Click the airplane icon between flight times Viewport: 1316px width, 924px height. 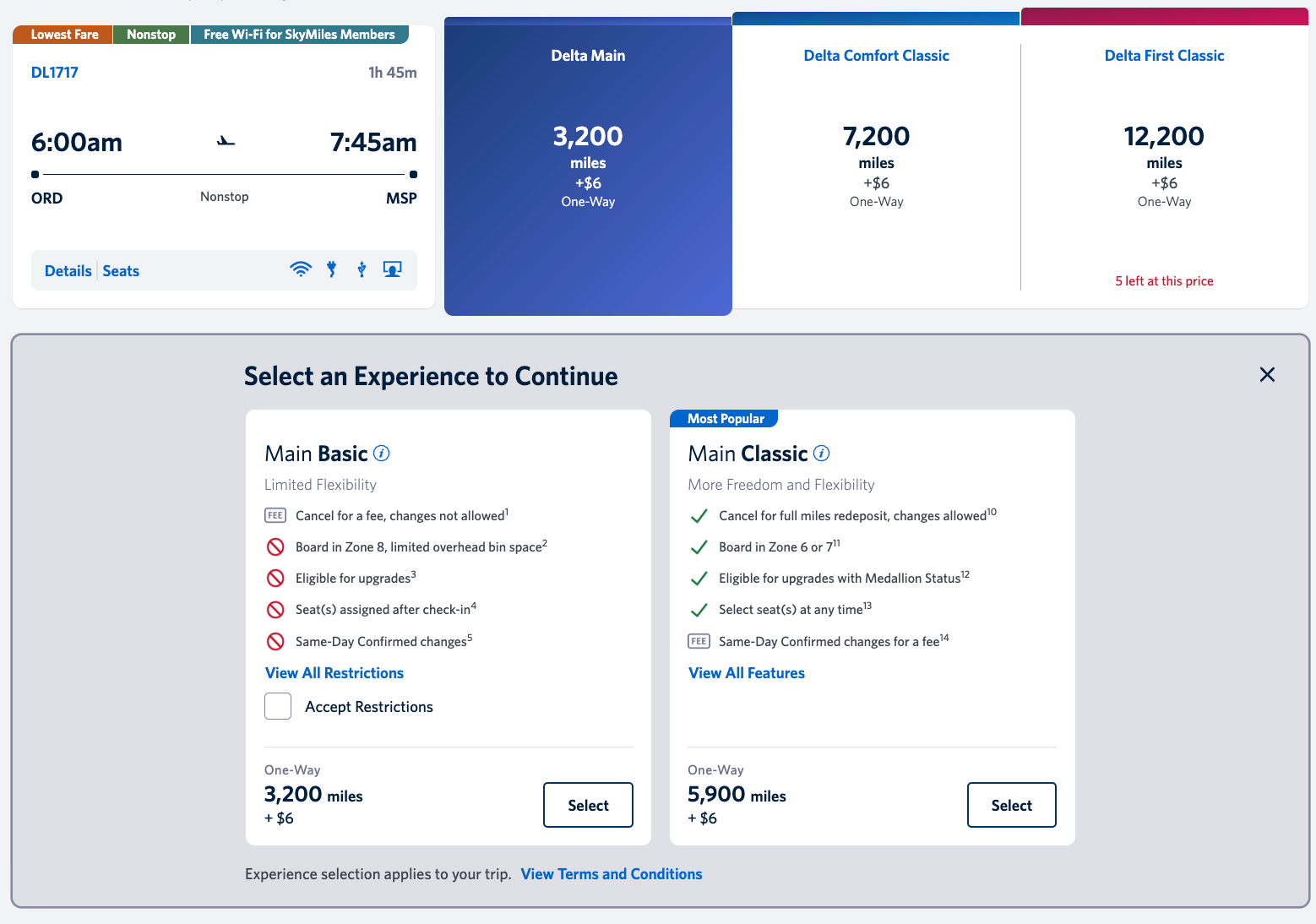click(226, 141)
